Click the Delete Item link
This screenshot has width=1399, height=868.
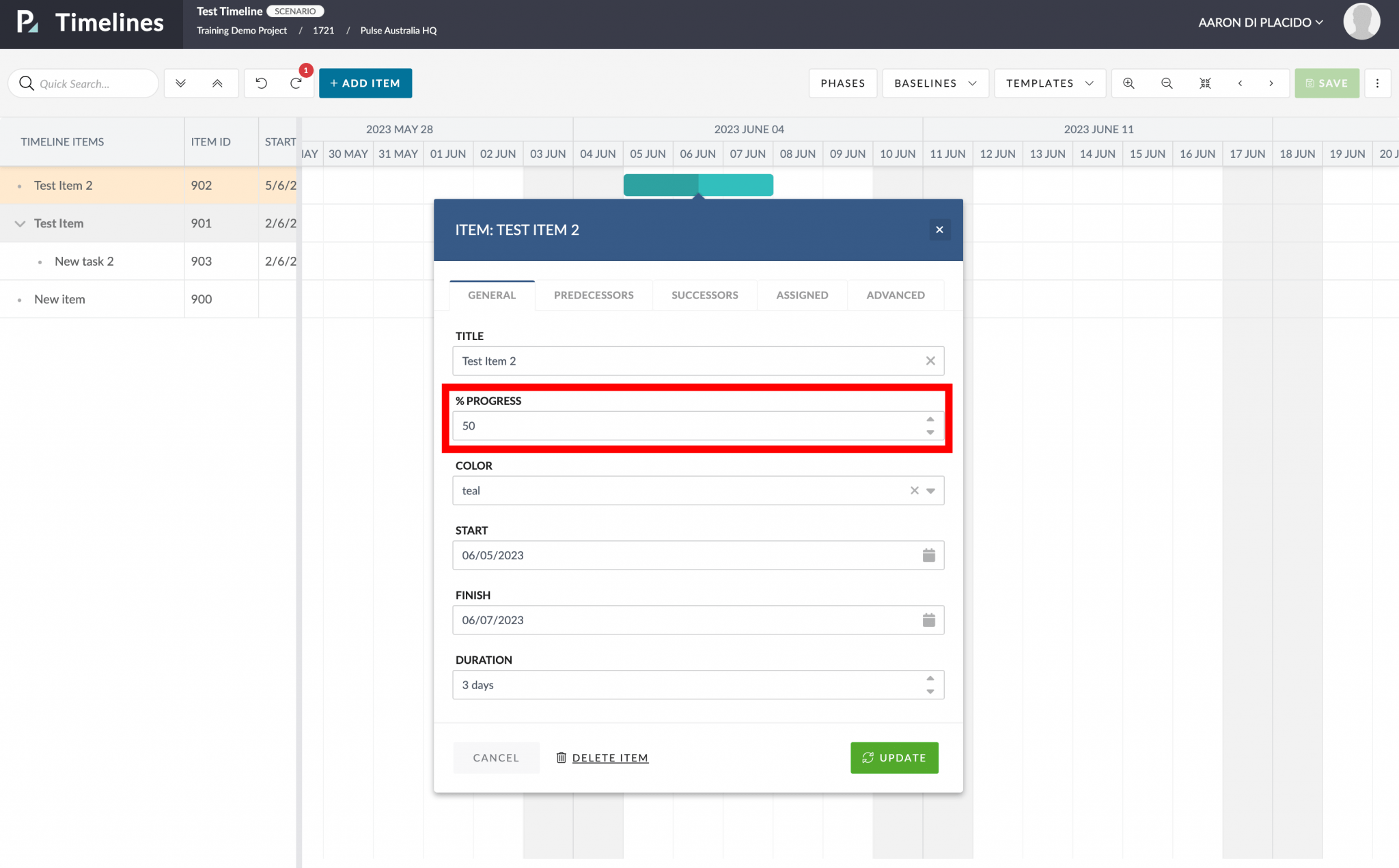tap(609, 757)
